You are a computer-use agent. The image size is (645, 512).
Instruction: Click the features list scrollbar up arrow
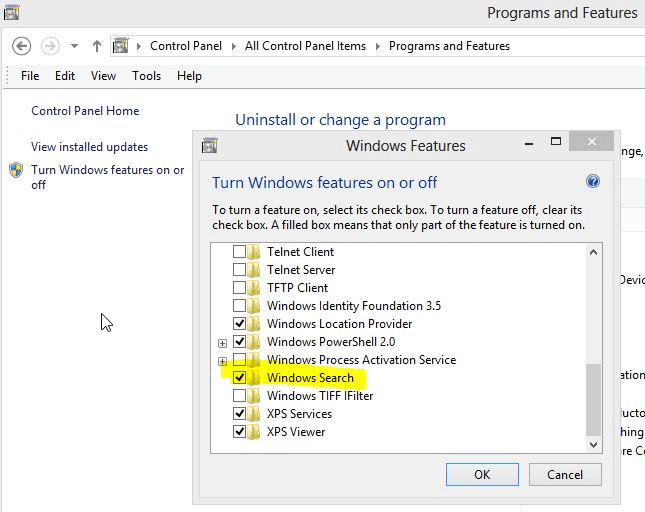(594, 250)
